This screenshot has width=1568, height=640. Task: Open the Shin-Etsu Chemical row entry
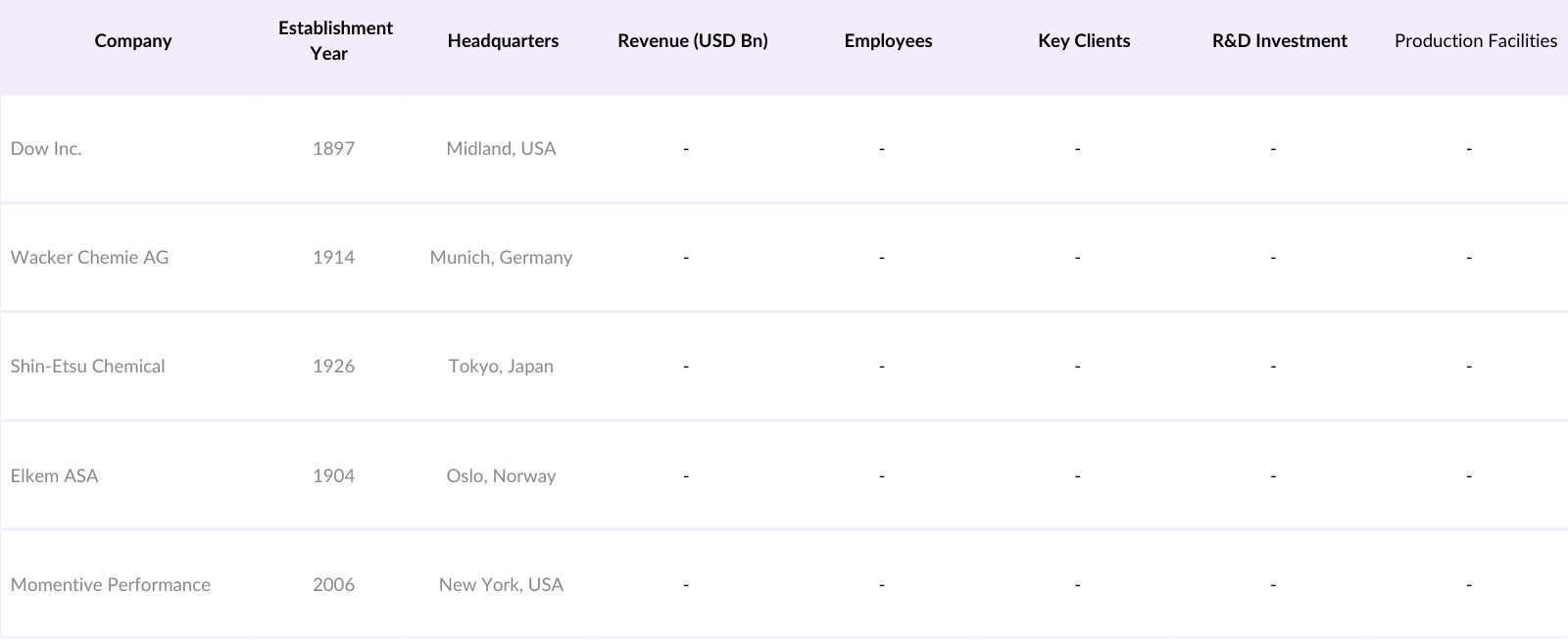(87, 367)
